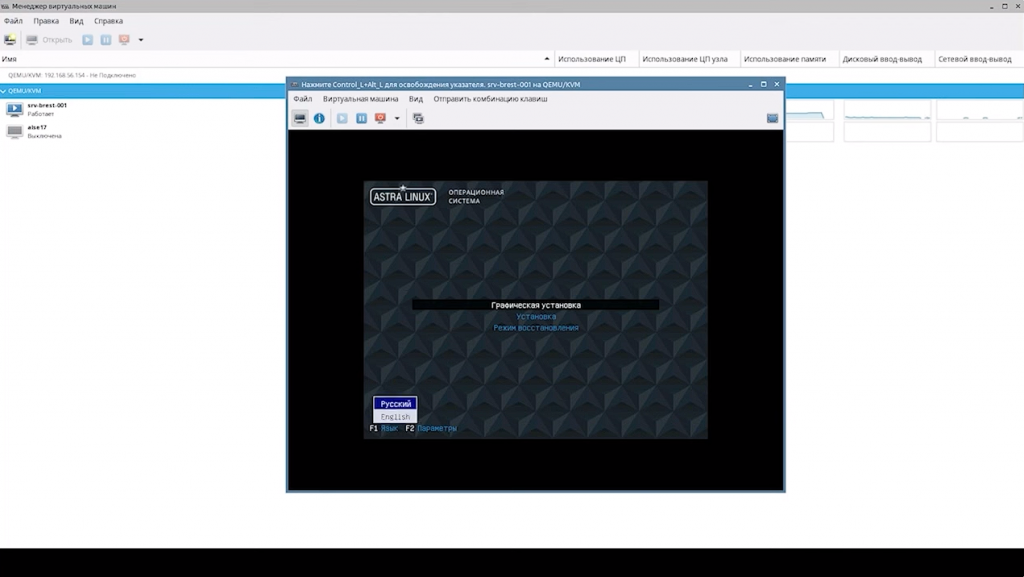Click the alse17 powered-off monitor icon

[14, 131]
